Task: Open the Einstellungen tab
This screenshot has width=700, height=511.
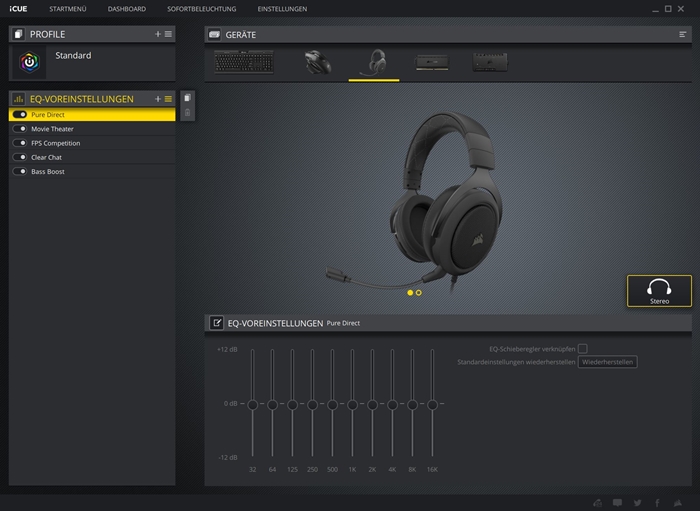Action: pyautogui.click(x=282, y=9)
